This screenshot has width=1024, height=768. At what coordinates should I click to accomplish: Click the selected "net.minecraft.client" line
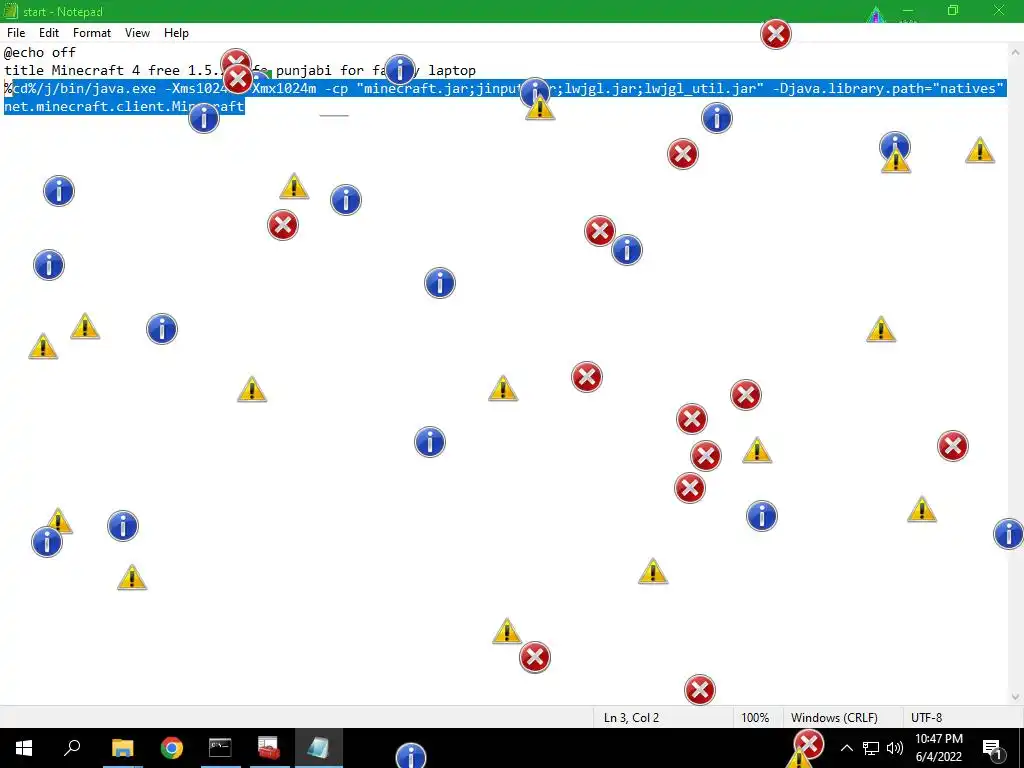click(124, 106)
